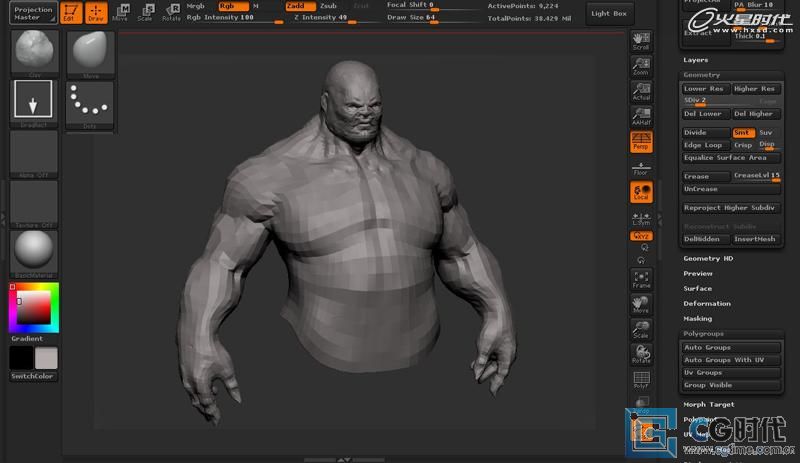Viewport: 800px width, 463px height.
Task: Expand the Masking section
Action: pyautogui.click(x=697, y=319)
